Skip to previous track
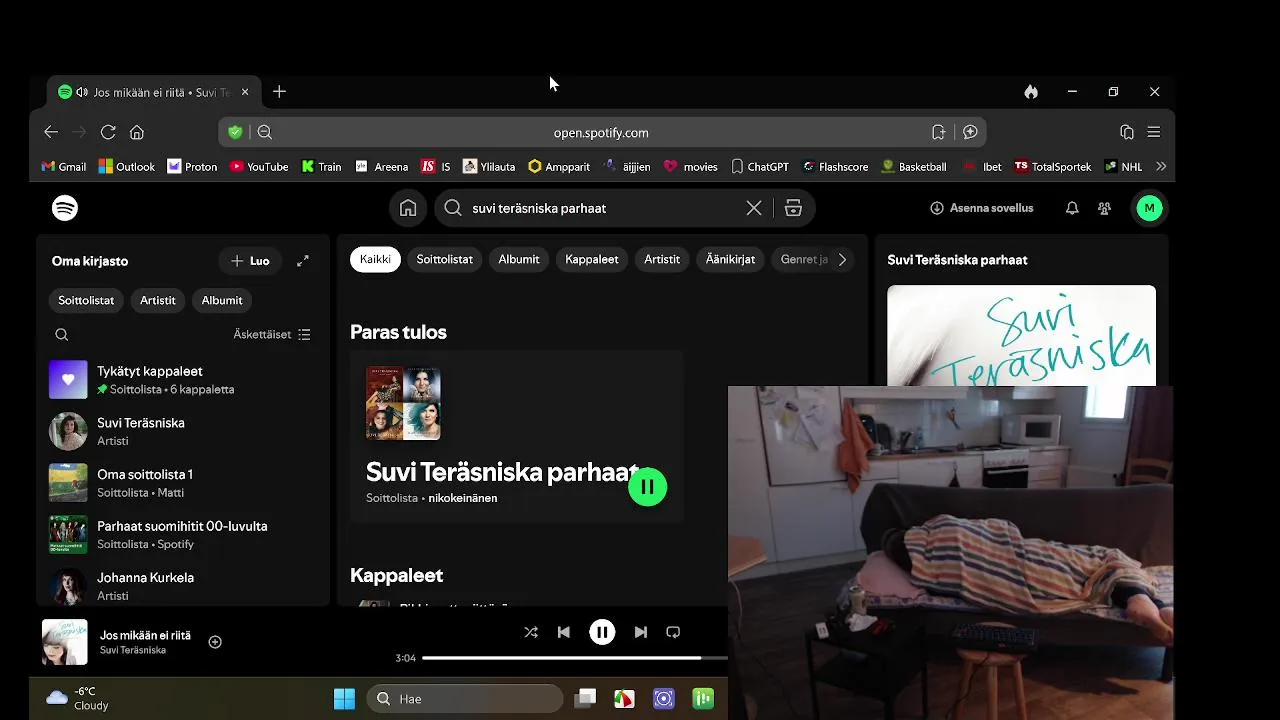Viewport: 1280px width, 720px height. (x=564, y=632)
